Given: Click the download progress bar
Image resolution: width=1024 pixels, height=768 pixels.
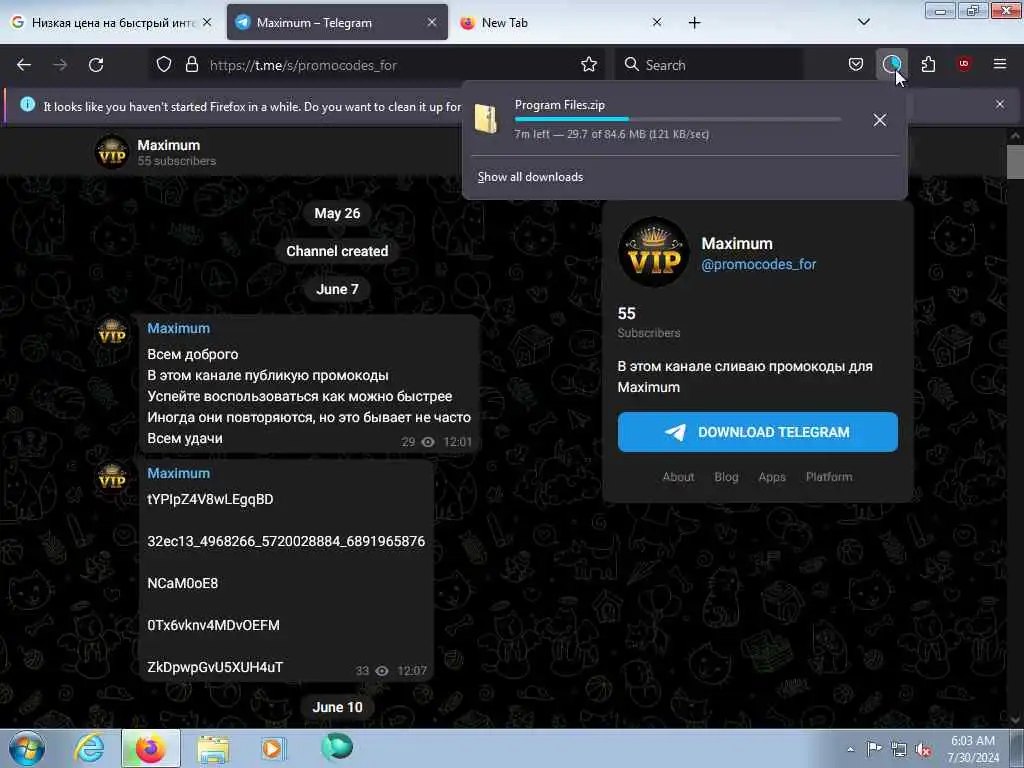Looking at the screenshot, I should (677, 119).
